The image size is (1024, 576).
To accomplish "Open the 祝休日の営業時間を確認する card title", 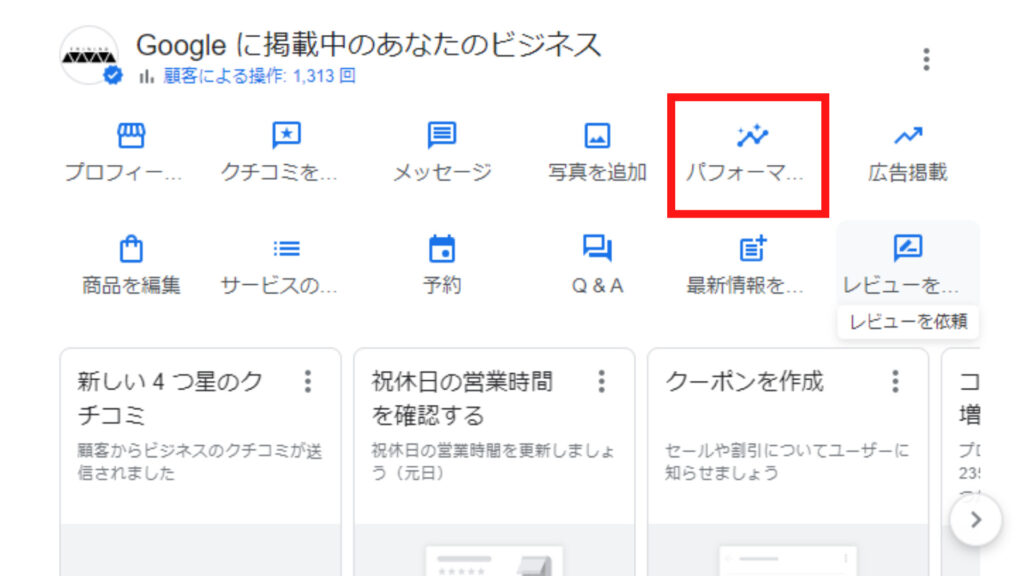I will coord(462,398).
